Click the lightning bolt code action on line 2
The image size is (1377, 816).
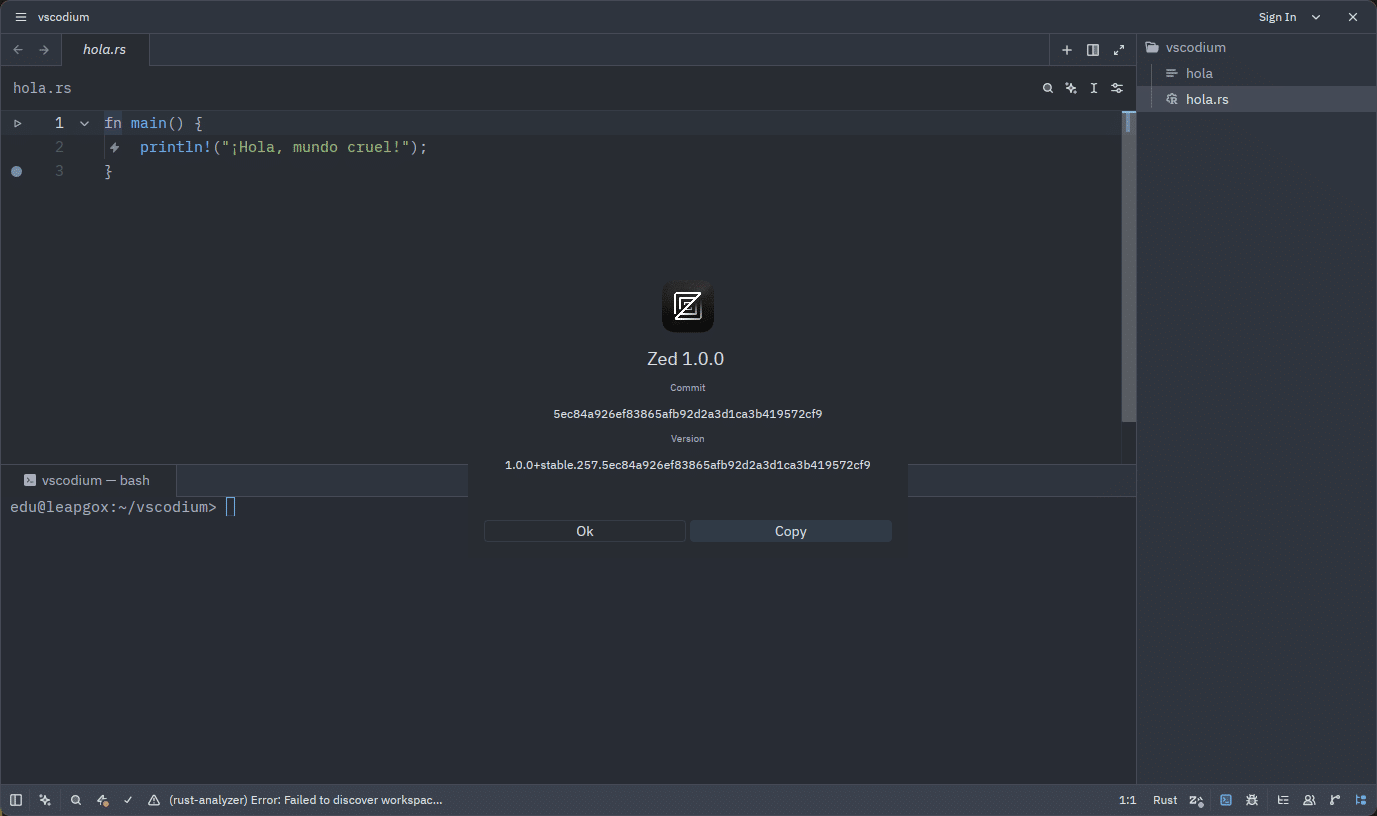click(x=114, y=147)
